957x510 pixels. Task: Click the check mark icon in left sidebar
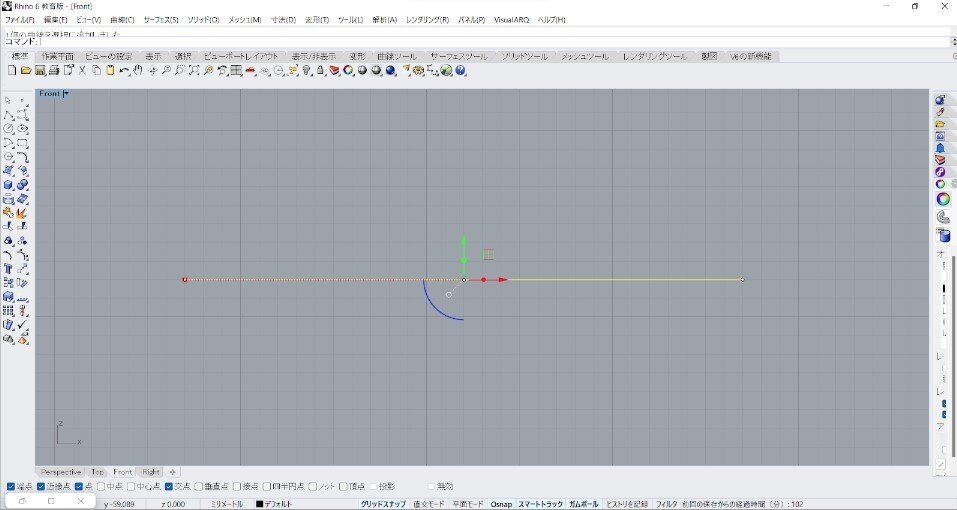point(23,325)
